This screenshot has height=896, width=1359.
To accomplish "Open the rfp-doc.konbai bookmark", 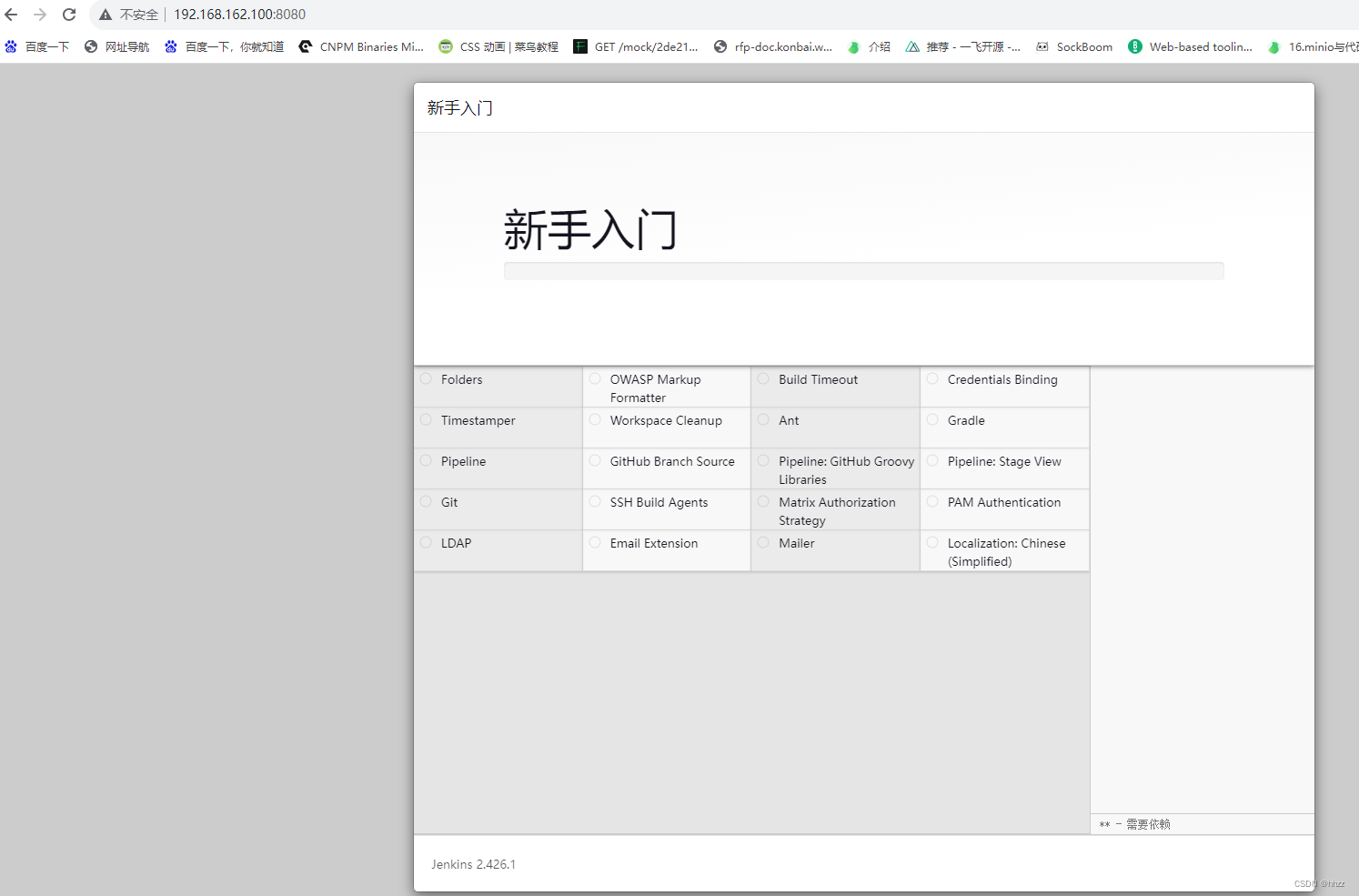I will [773, 46].
